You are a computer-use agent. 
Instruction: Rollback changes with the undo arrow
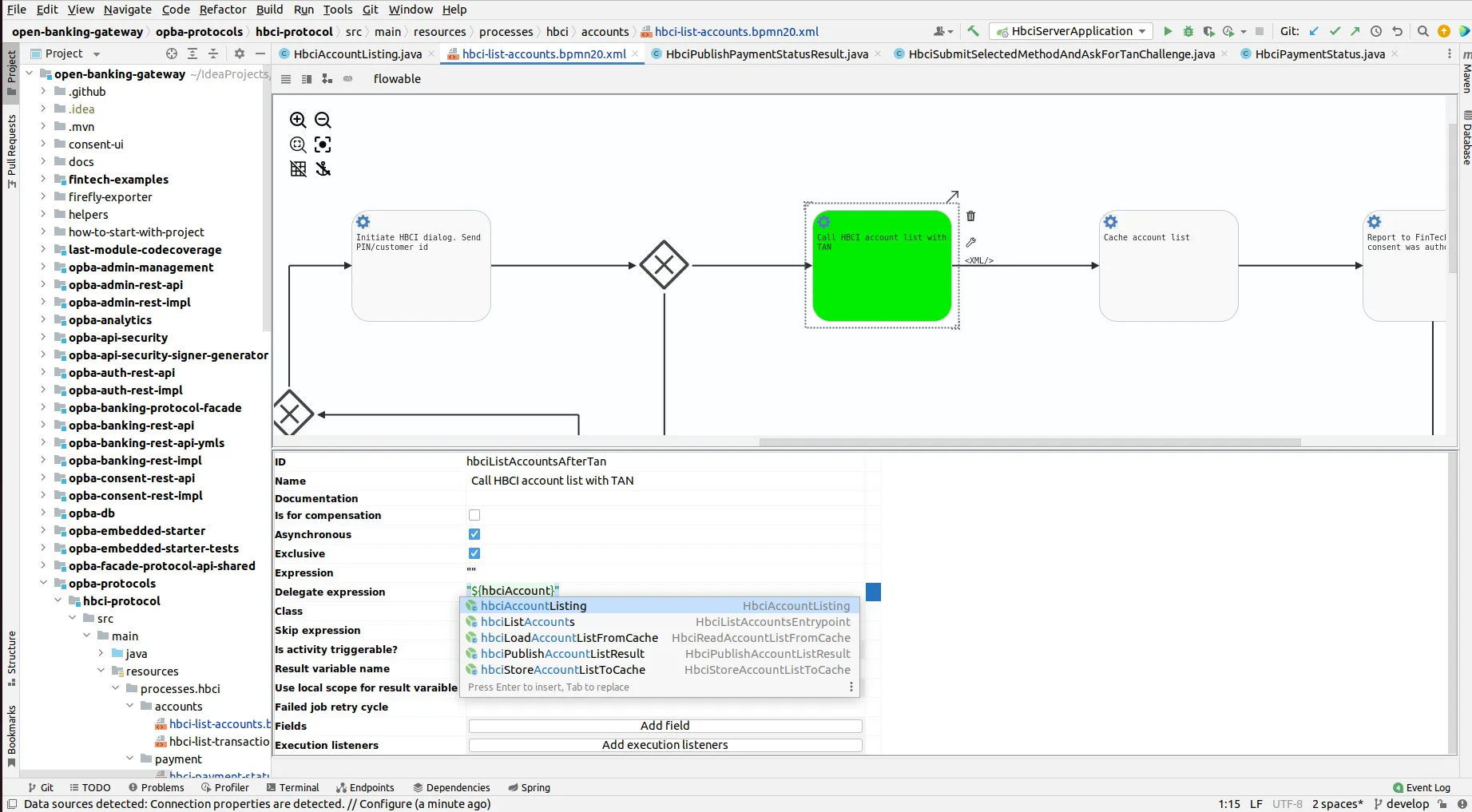(1397, 31)
